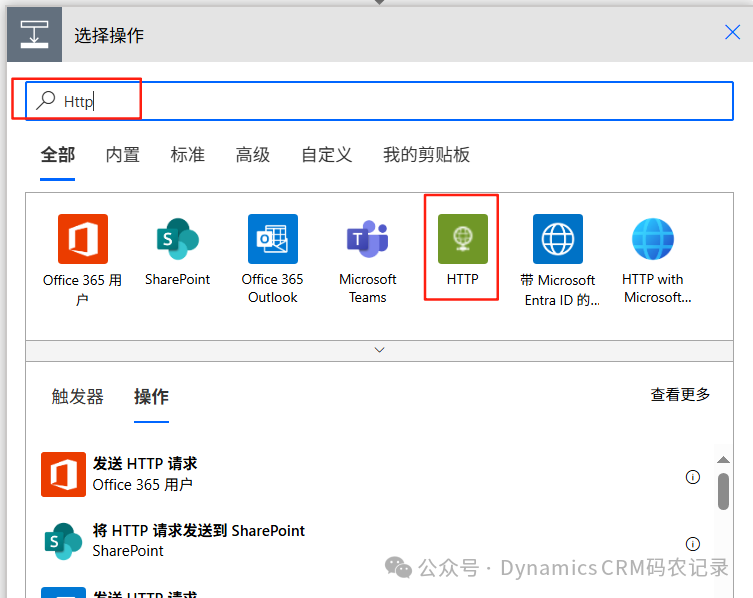
Task: Switch to the 内置 tab
Action: (123, 155)
